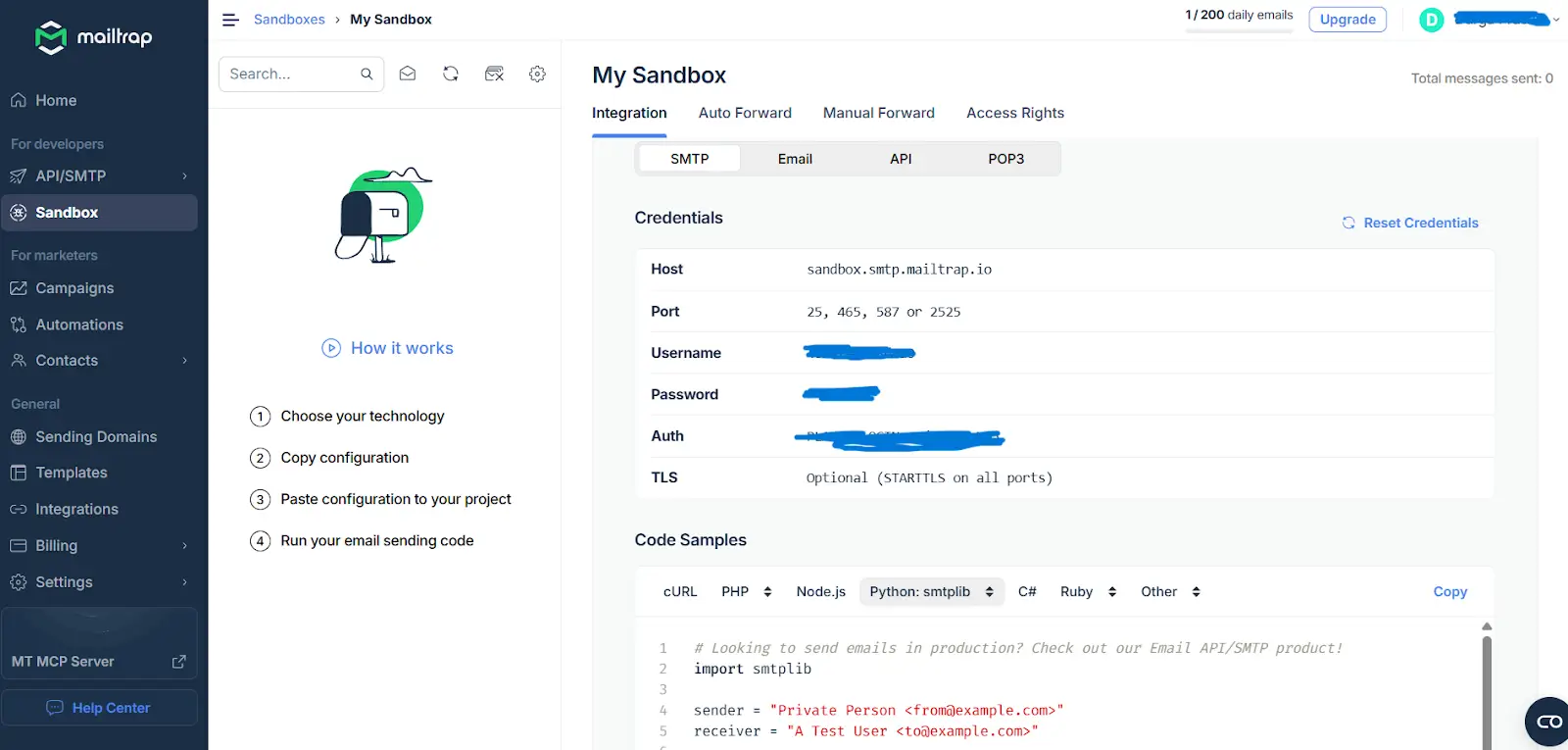Click the Copy code link
This screenshot has height=750, width=1568.
pos(1450,591)
